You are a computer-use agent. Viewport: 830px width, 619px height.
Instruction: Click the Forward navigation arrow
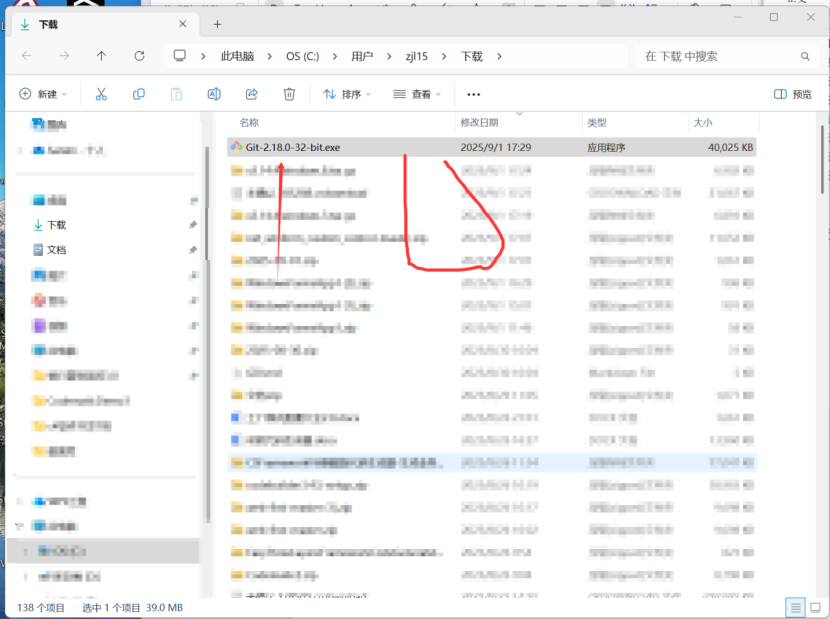64,56
